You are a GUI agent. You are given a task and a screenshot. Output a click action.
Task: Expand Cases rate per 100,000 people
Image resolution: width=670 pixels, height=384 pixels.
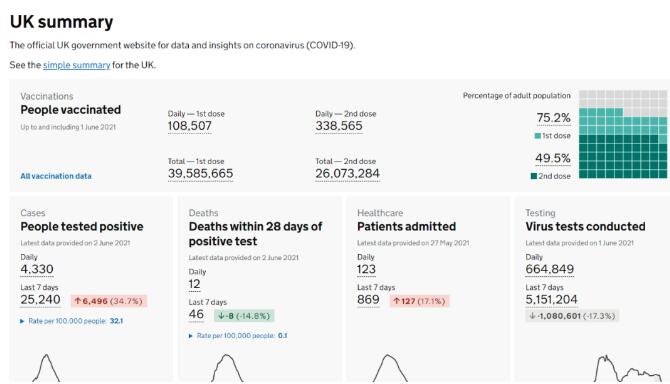tap(72, 321)
